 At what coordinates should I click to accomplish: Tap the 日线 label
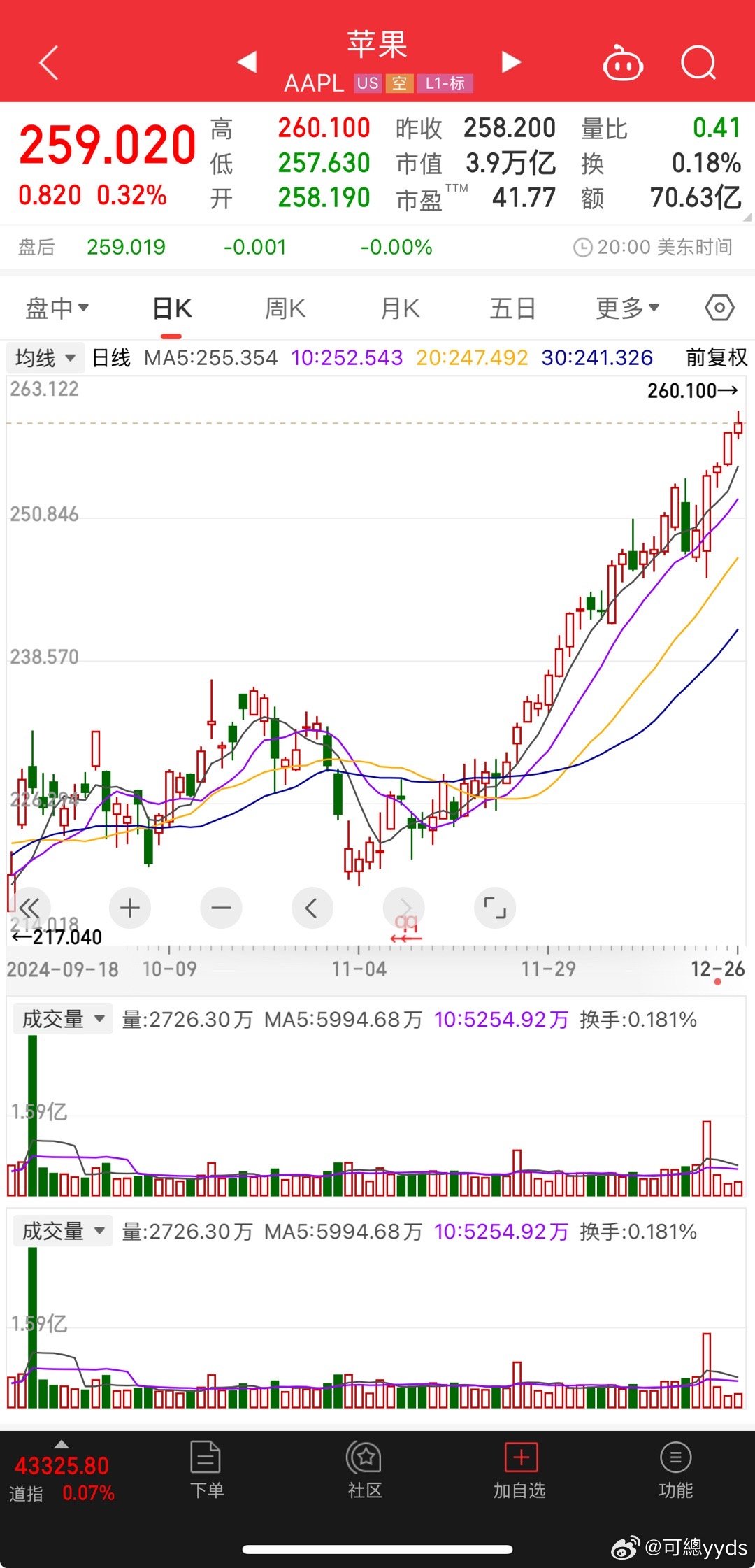click(x=111, y=358)
